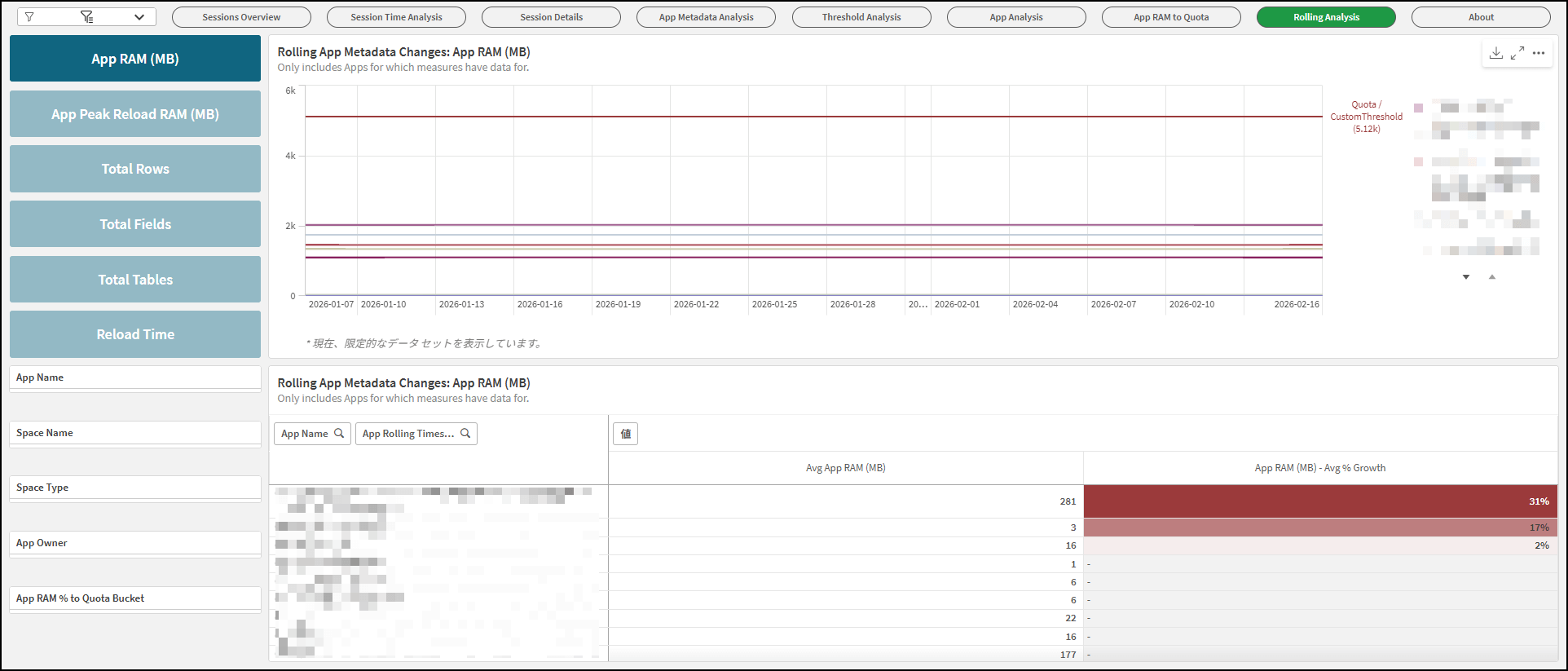Click the 値 measures button in pivot table
Screen dimensions: 1568x671
pos(625,434)
